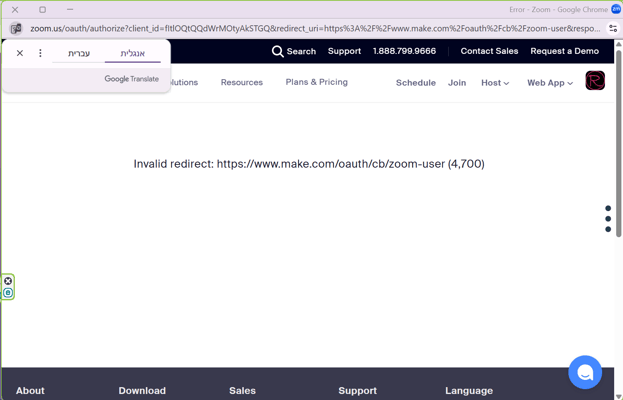This screenshot has width=623, height=400.
Task: Minimize the Chrome window
Action: 70,9
